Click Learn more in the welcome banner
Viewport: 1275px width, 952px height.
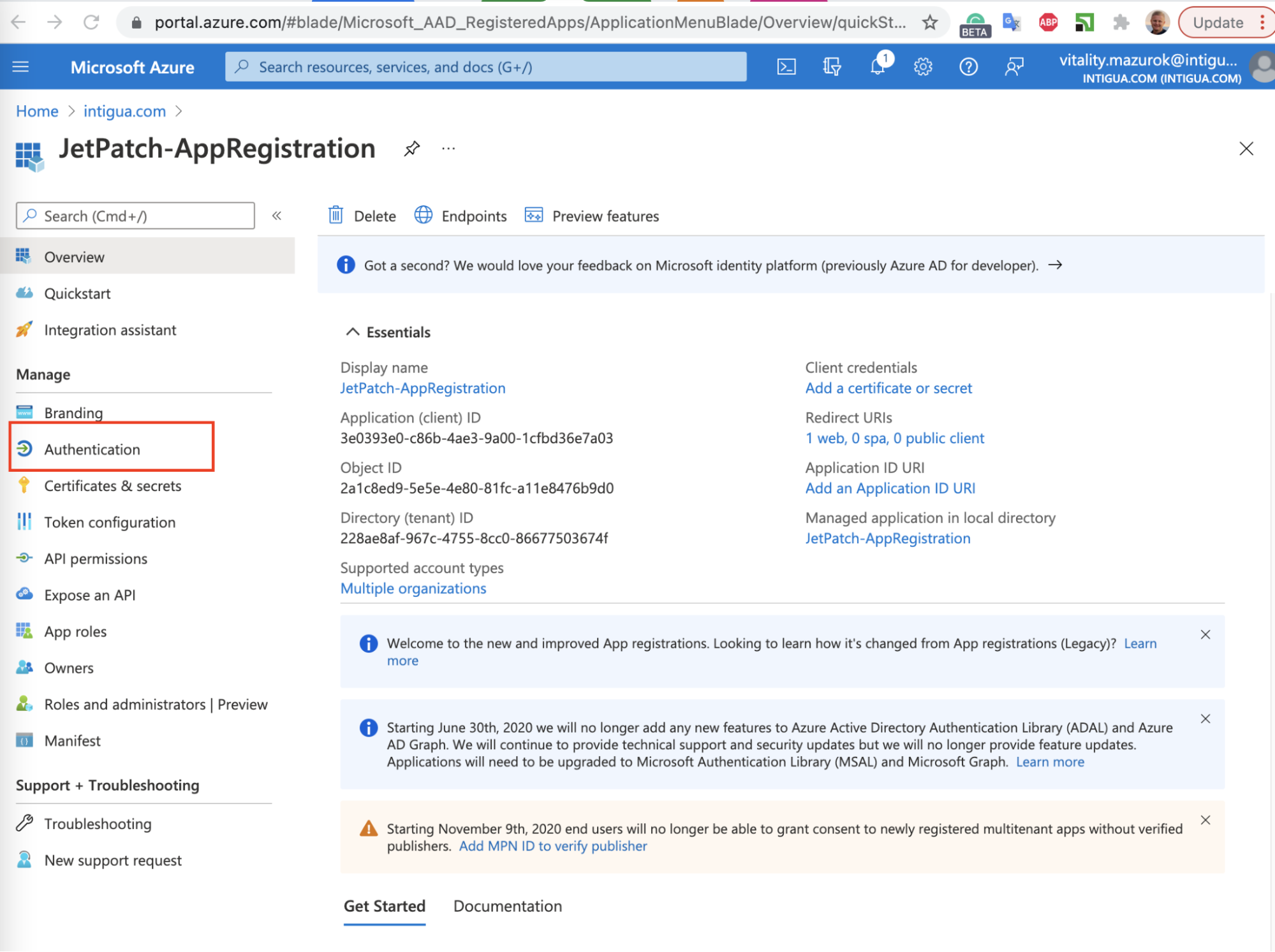[x=1140, y=643]
